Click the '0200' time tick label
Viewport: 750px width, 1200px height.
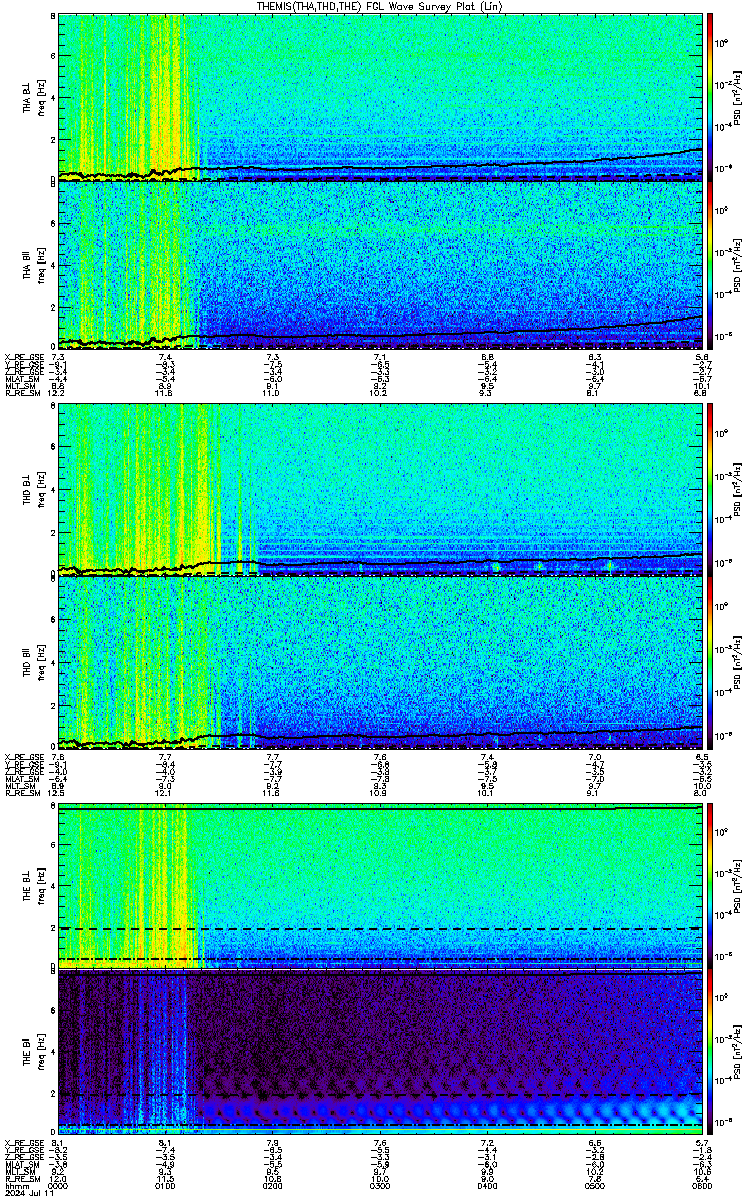point(273,1185)
